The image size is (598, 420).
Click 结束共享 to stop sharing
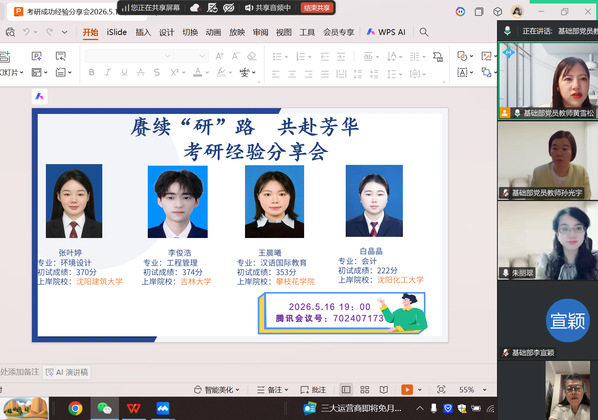(x=317, y=8)
